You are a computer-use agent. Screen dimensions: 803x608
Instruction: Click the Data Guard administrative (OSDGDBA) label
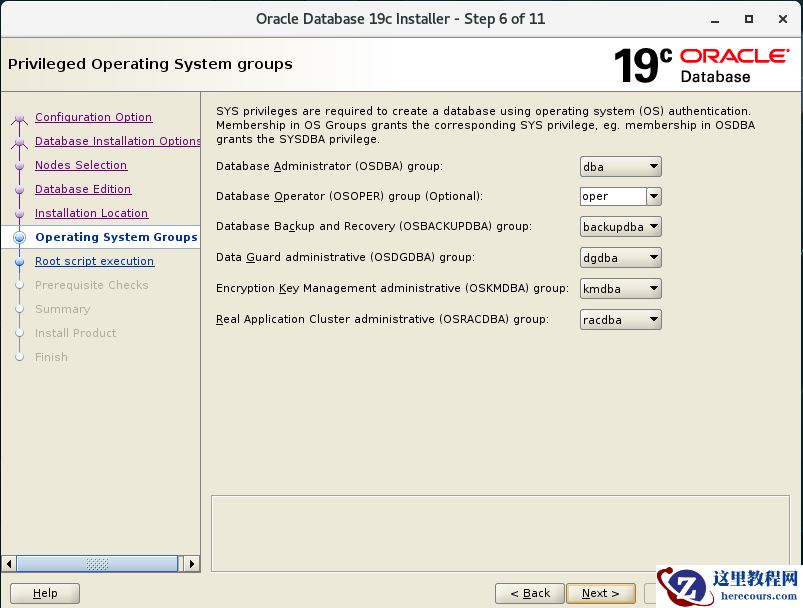pos(345,257)
